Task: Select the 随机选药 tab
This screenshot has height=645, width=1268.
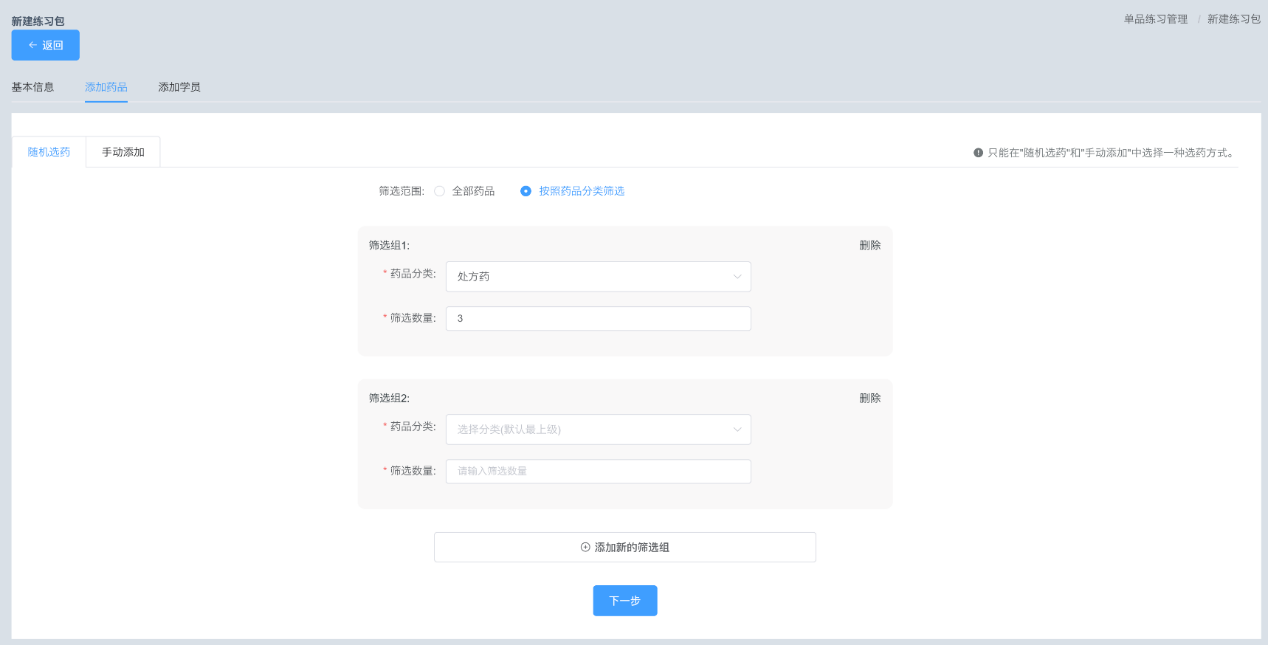Action: 49,152
